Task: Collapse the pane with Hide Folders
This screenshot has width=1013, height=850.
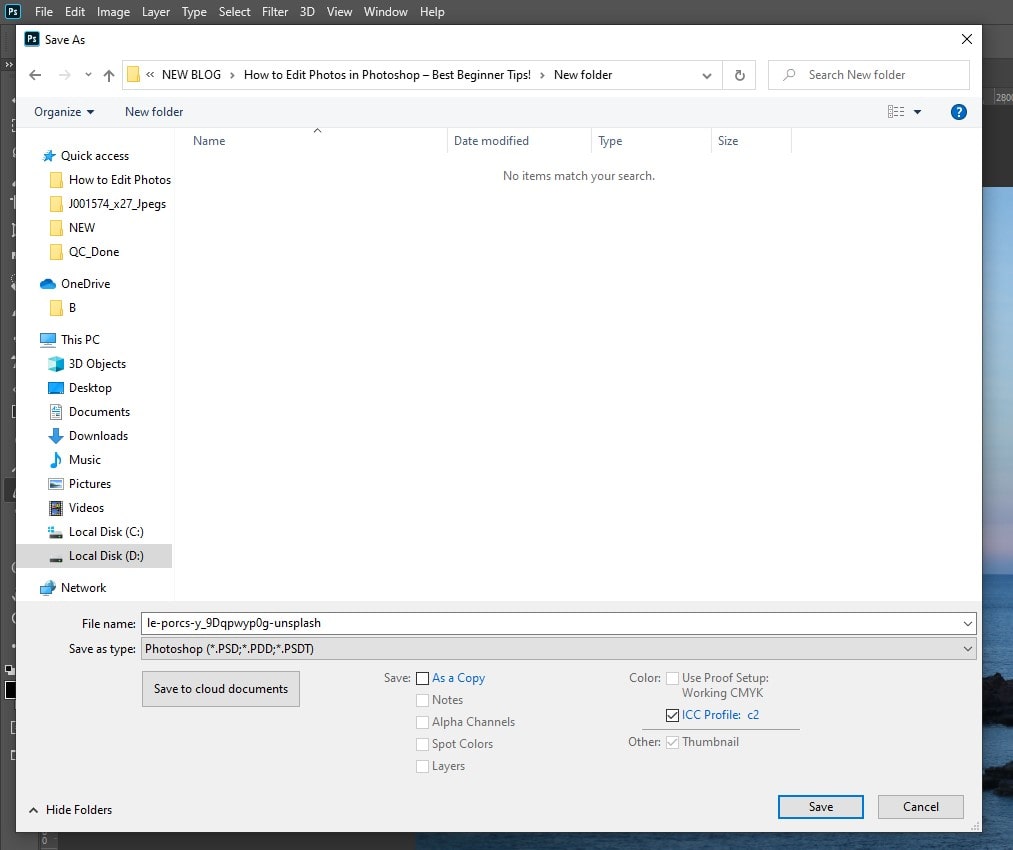Action: click(70, 810)
